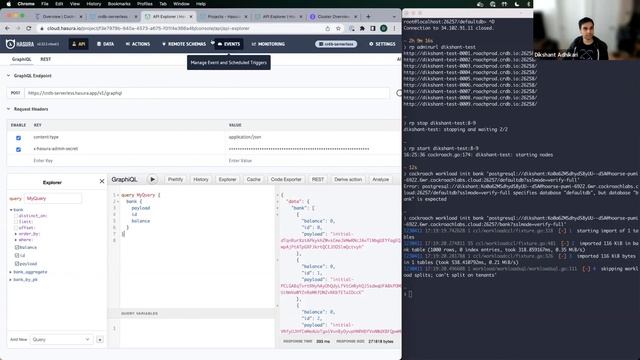Open Chrome's three-dot menu
This screenshot has height=360, width=640.
(394, 29)
